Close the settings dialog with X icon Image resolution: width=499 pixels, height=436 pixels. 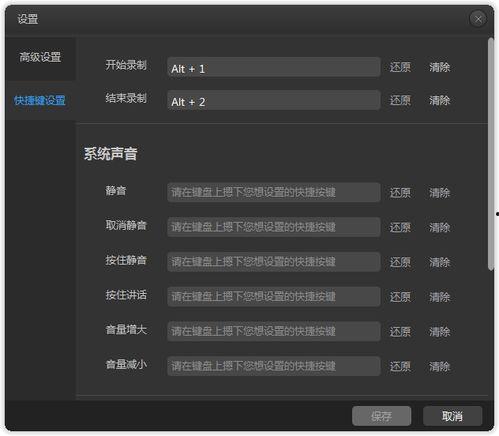pos(478,19)
